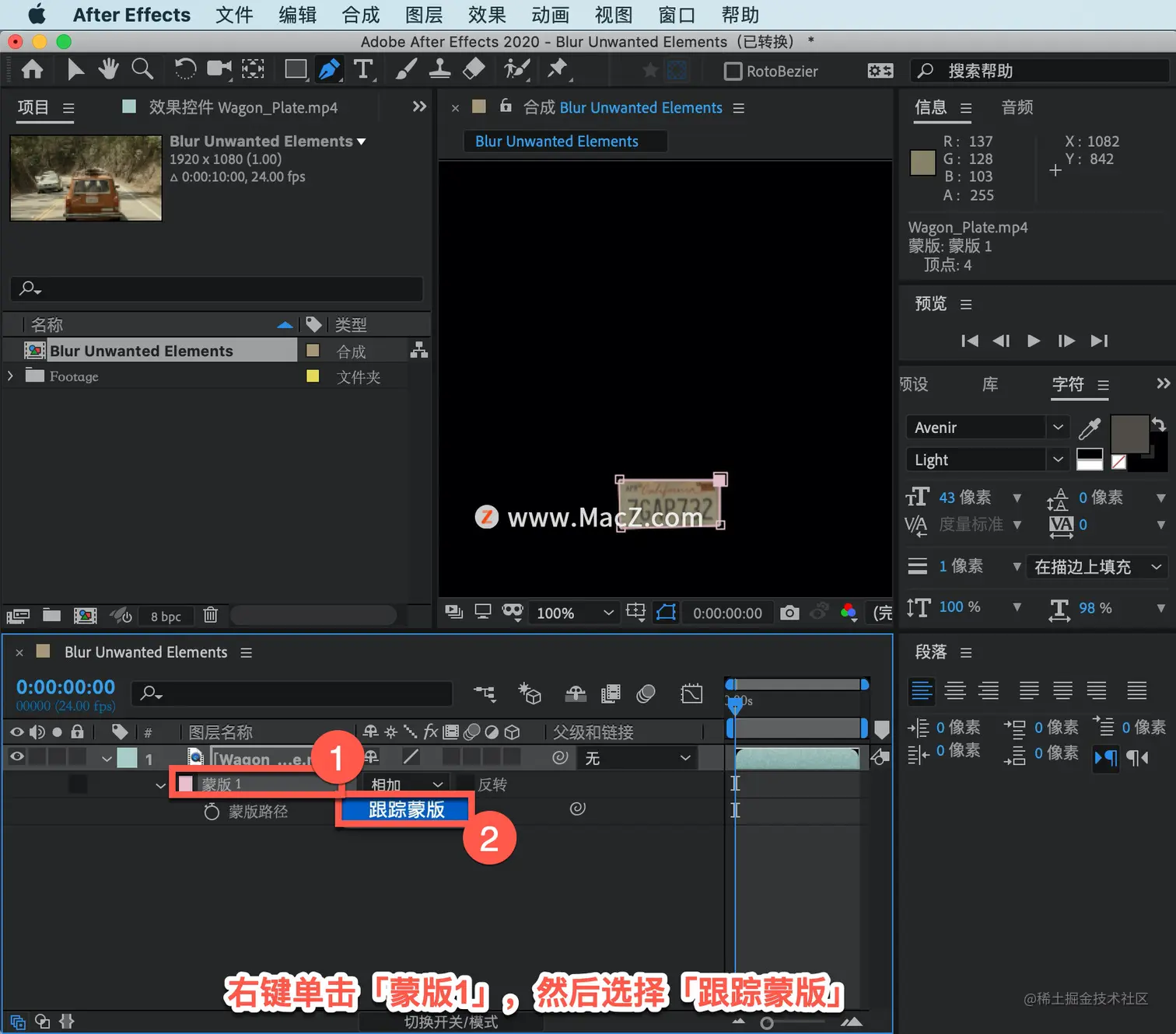Choose 跟踪蒙版 from context menu
Viewport: 1176px width, 1034px height.
(406, 810)
